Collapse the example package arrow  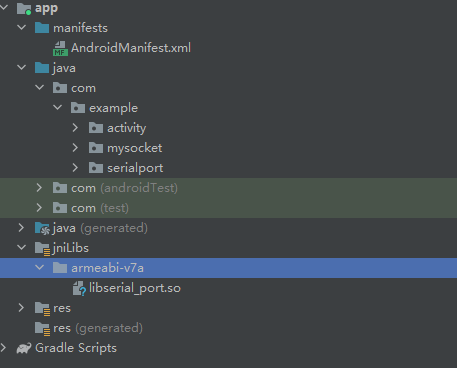click(58, 108)
